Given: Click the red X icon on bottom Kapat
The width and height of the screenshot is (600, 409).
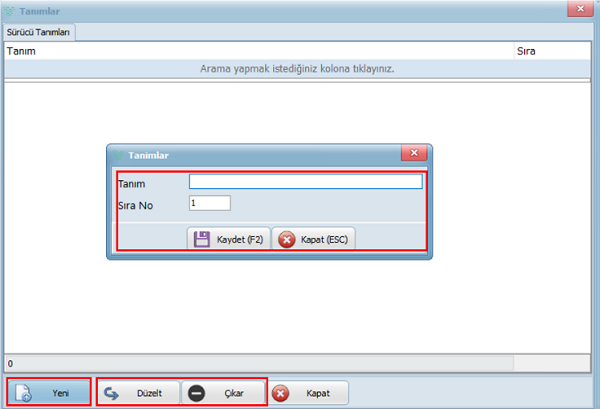Looking at the screenshot, I should click(281, 393).
